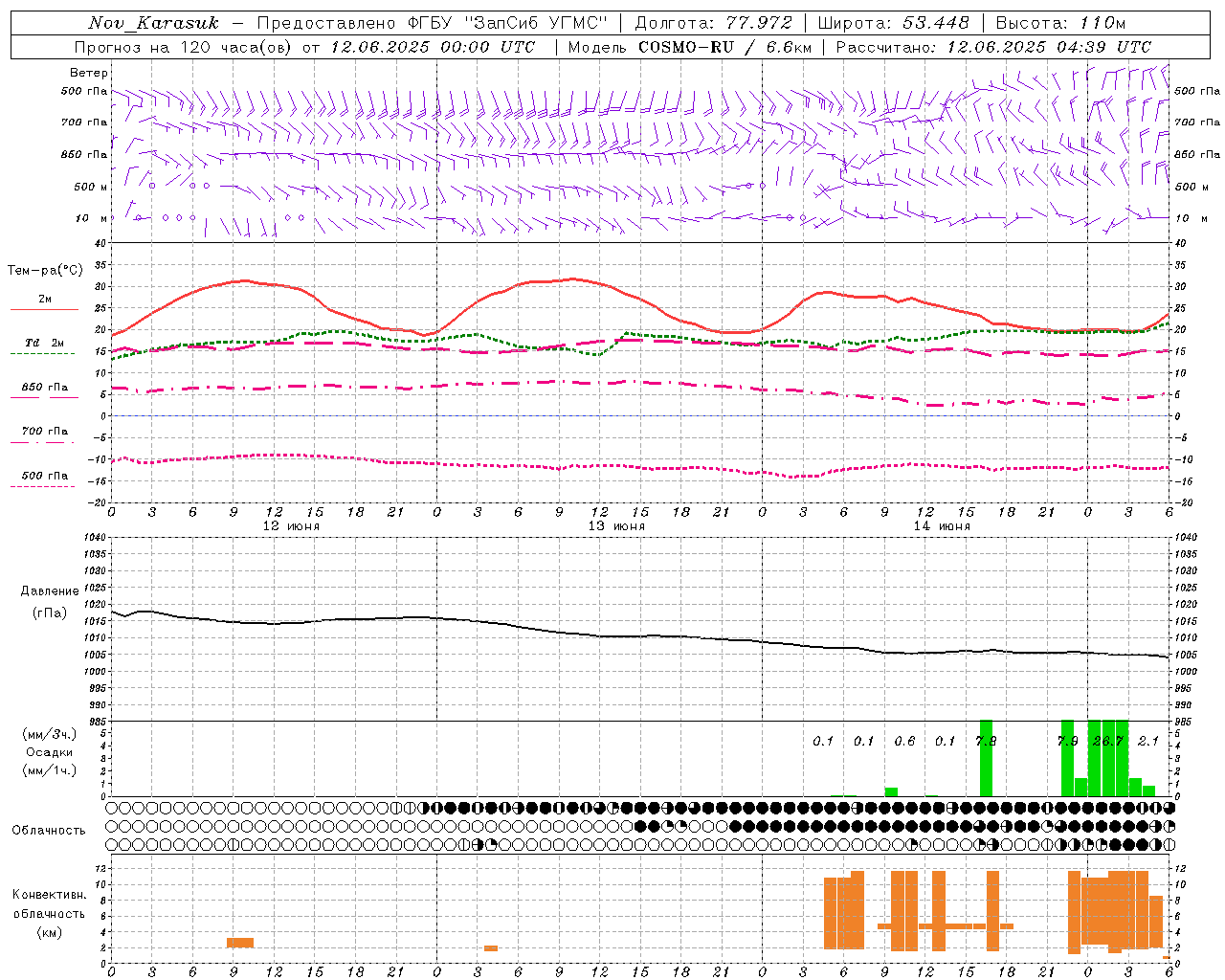Click the station name Nov_Karasuk in header
Screen dimensions: 1225x980
[x=154, y=23]
